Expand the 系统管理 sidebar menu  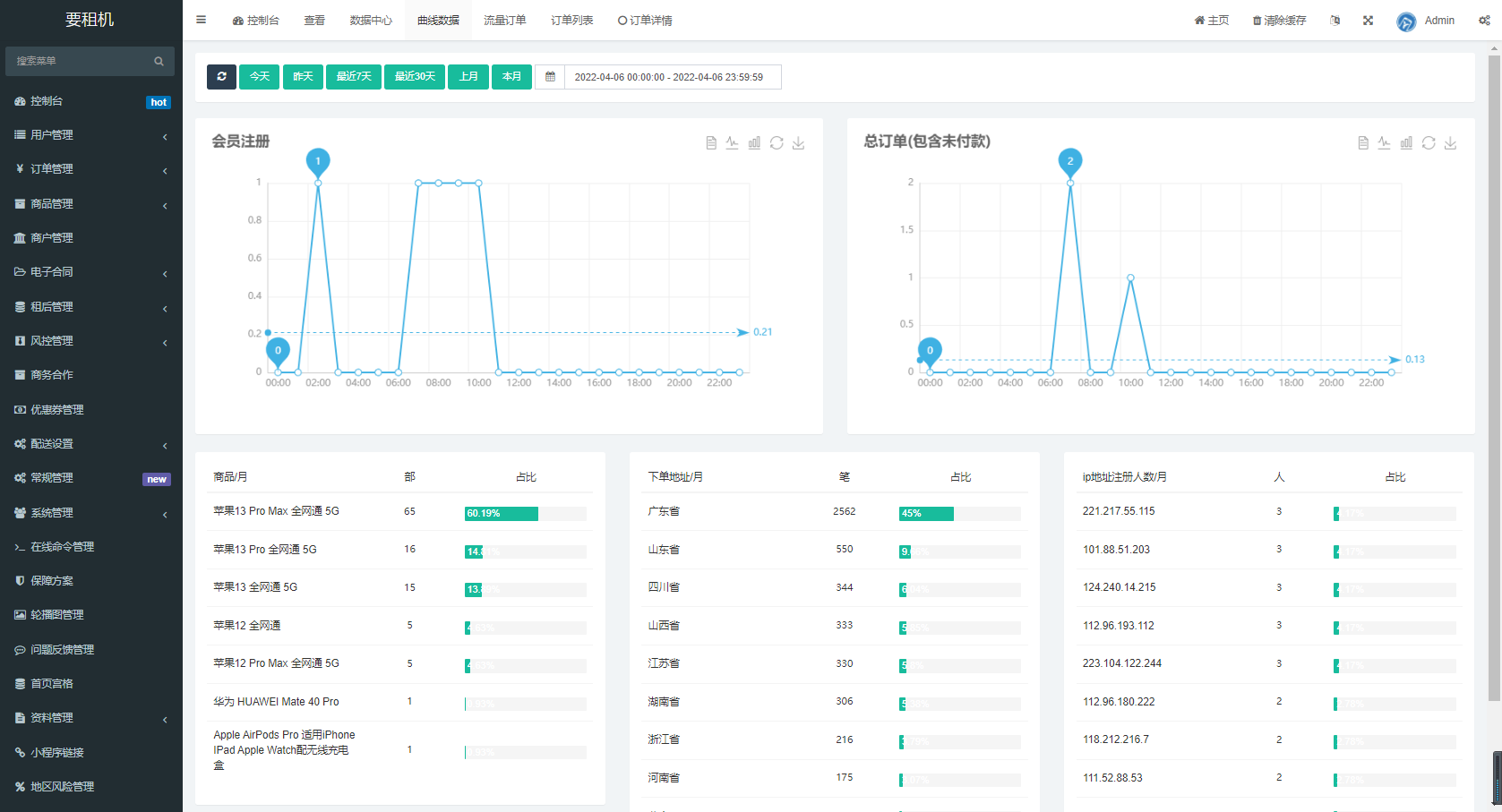pos(91,513)
